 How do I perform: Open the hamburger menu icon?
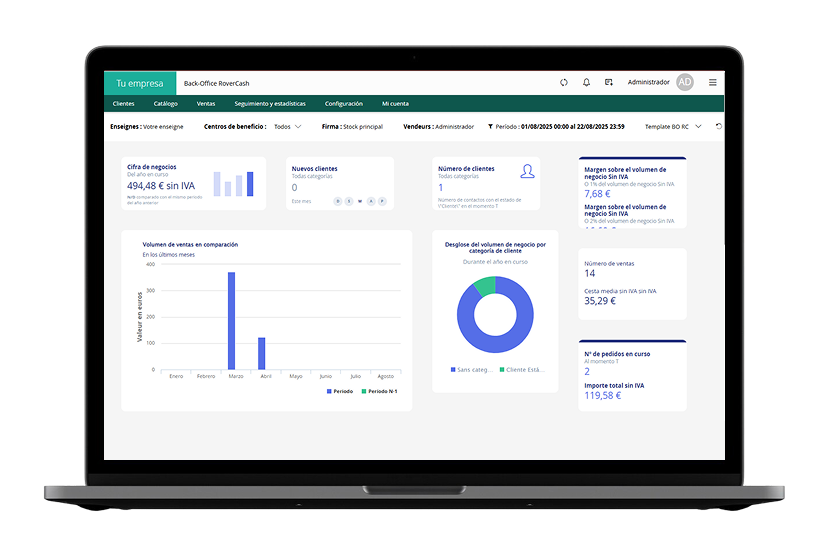click(x=713, y=82)
